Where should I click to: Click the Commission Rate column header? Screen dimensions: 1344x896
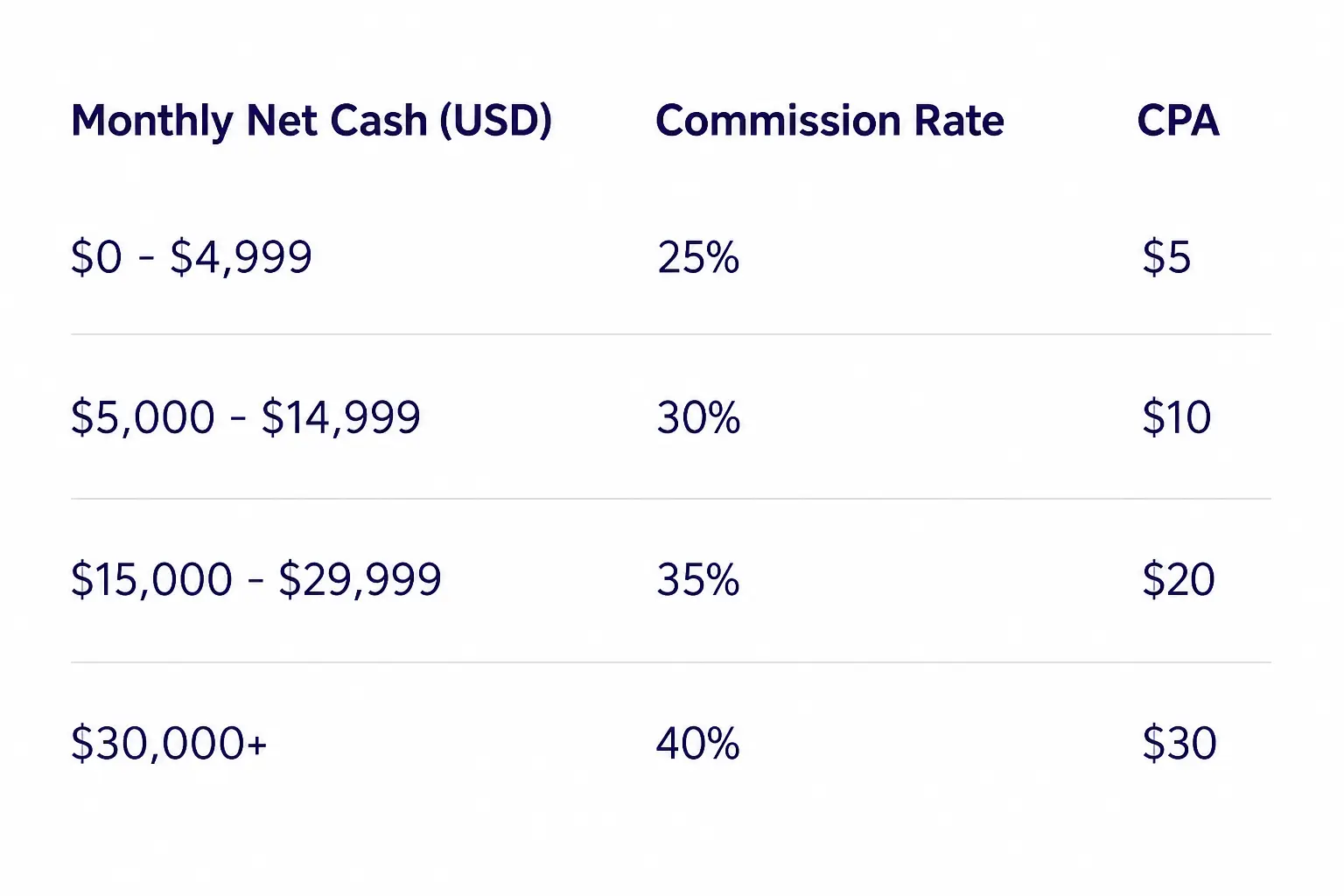click(829, 120)
